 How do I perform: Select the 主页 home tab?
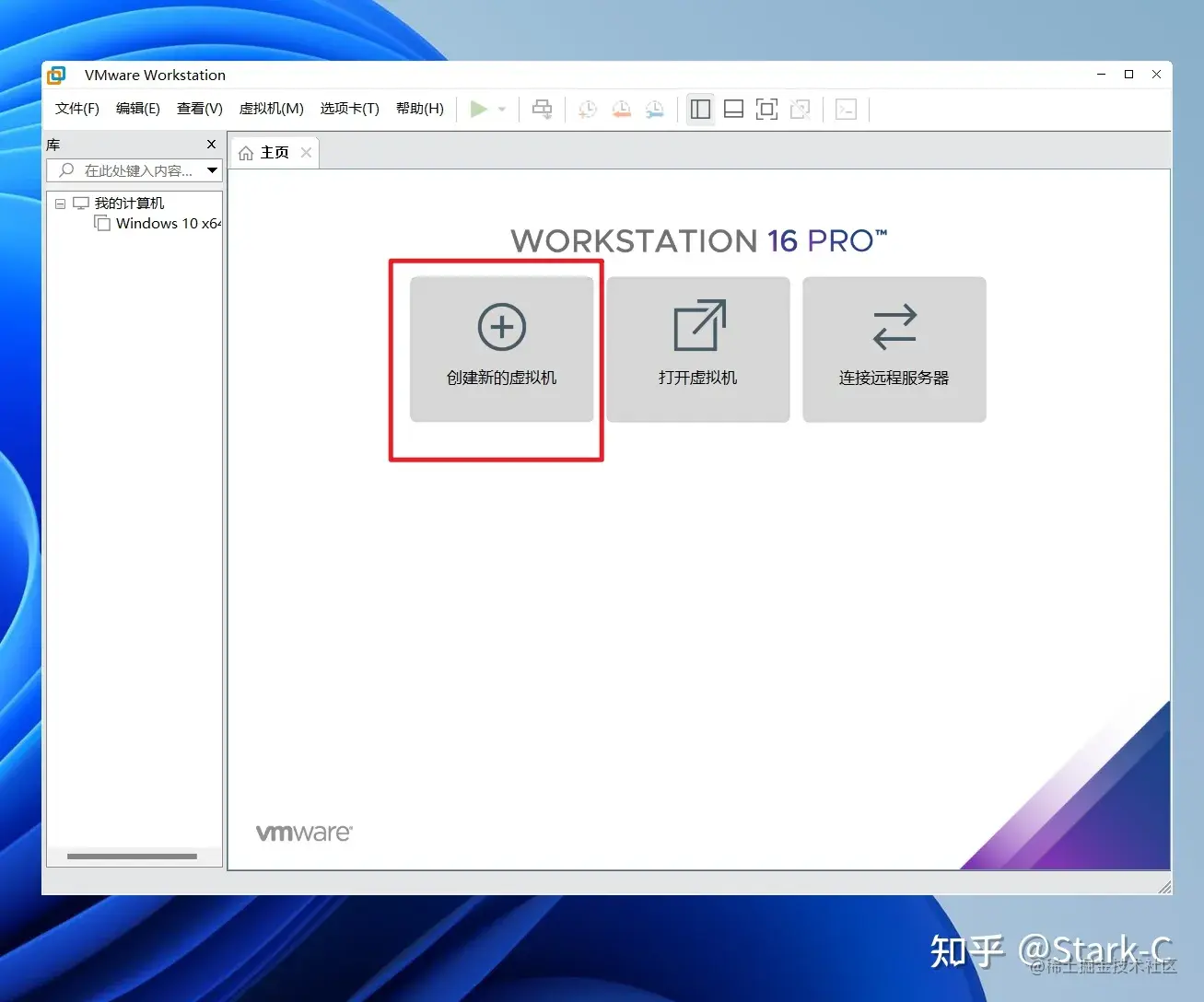click(275, 153)
